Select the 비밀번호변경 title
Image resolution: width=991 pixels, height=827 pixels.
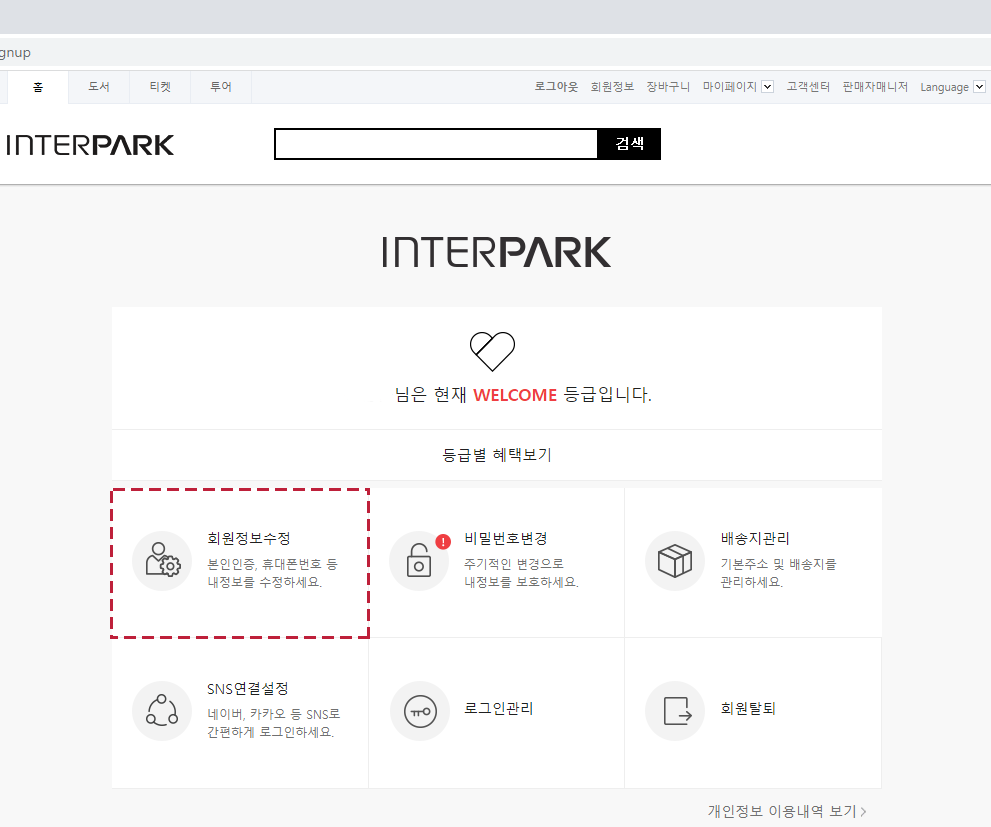[x=506, y=538]
